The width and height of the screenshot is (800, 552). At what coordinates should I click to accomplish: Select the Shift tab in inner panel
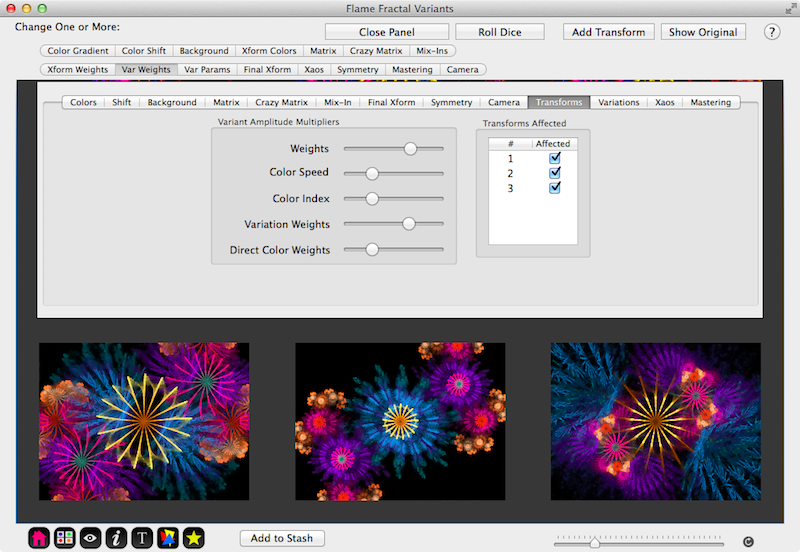(121, 103)
